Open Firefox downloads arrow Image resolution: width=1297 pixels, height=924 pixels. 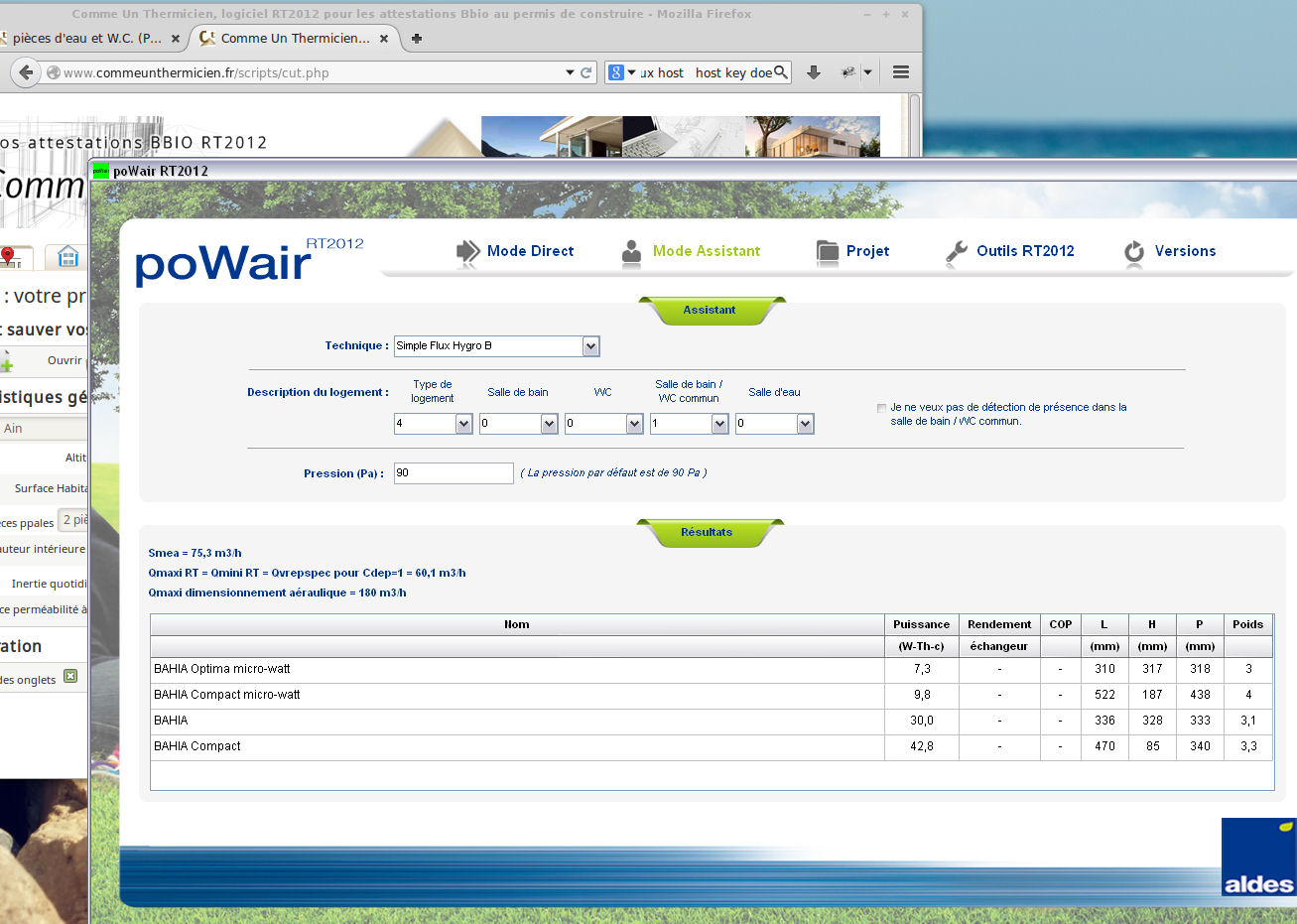coord(814,72)
